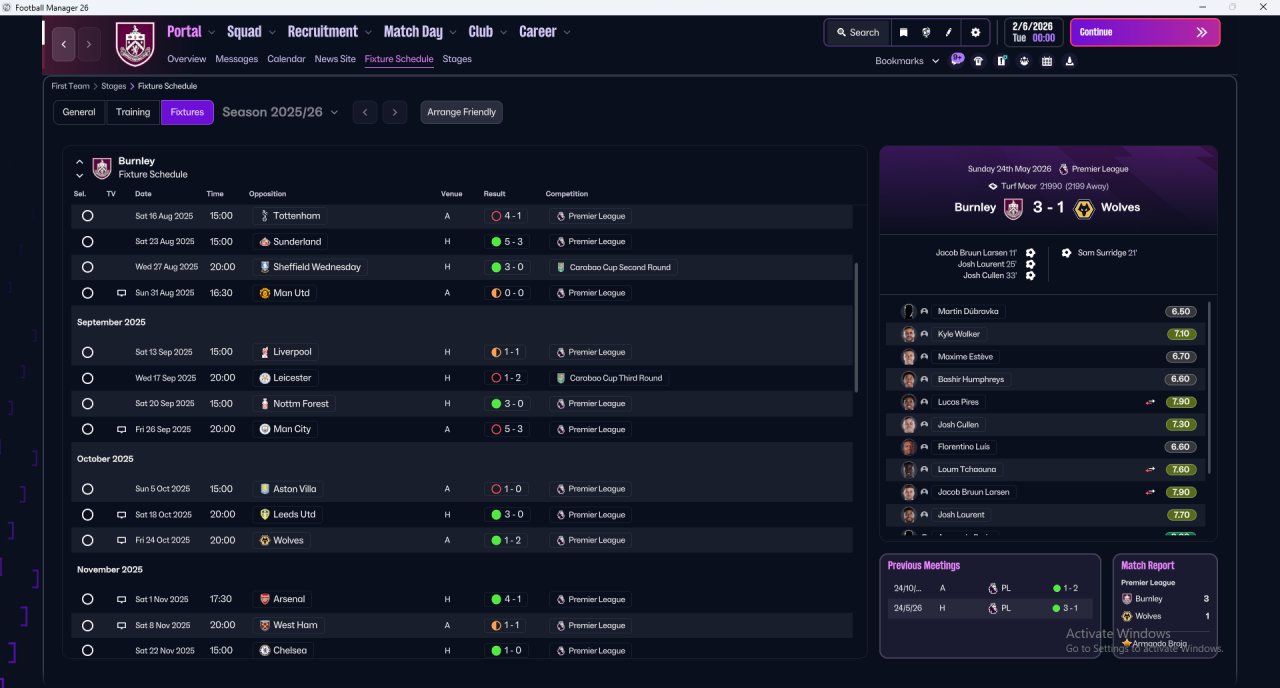The width and height of the screenshot is (1280, 688).
Task: Open the Bookmarks dropdown
Action: pos(907,61)
